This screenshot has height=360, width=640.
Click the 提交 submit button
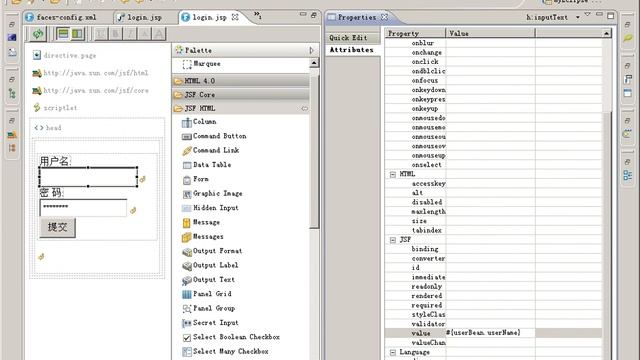pyautogui.click(x=58, y=227)
